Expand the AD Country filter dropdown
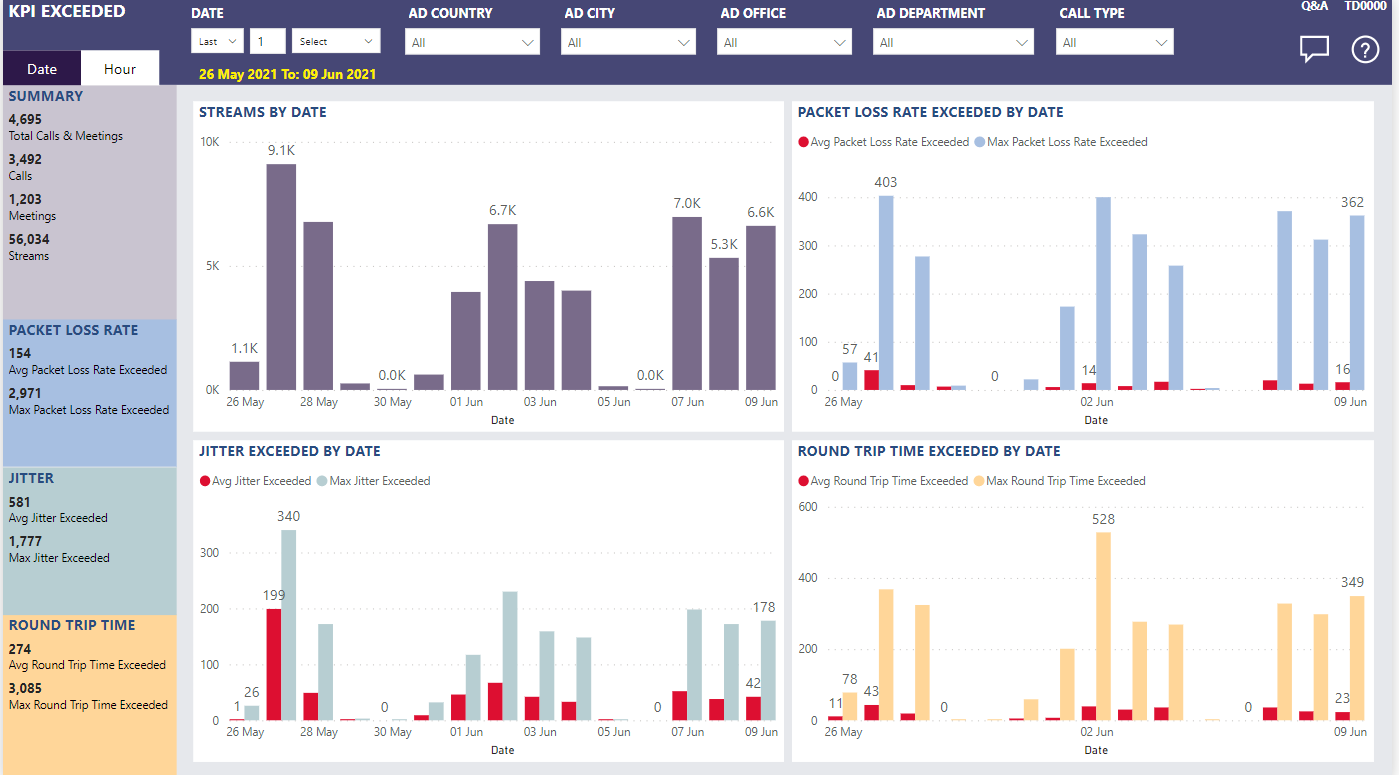This screenshot has height=775, width=1399. click(x=472, y=42)
